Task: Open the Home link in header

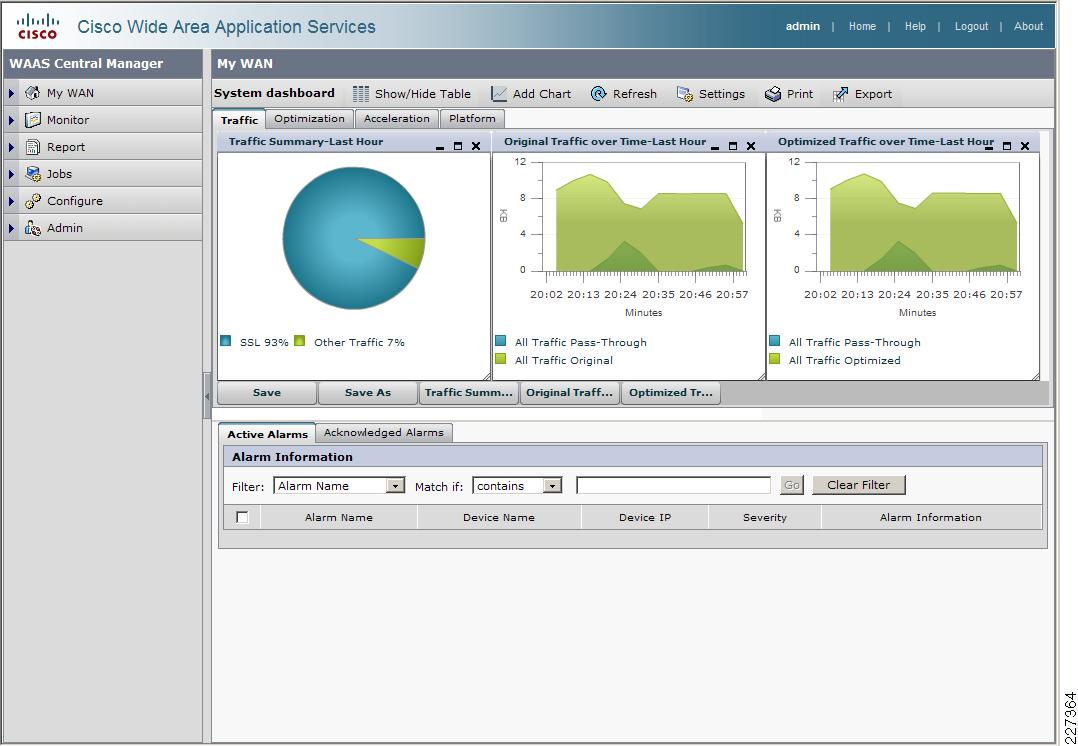Action: tap(862, 26)
